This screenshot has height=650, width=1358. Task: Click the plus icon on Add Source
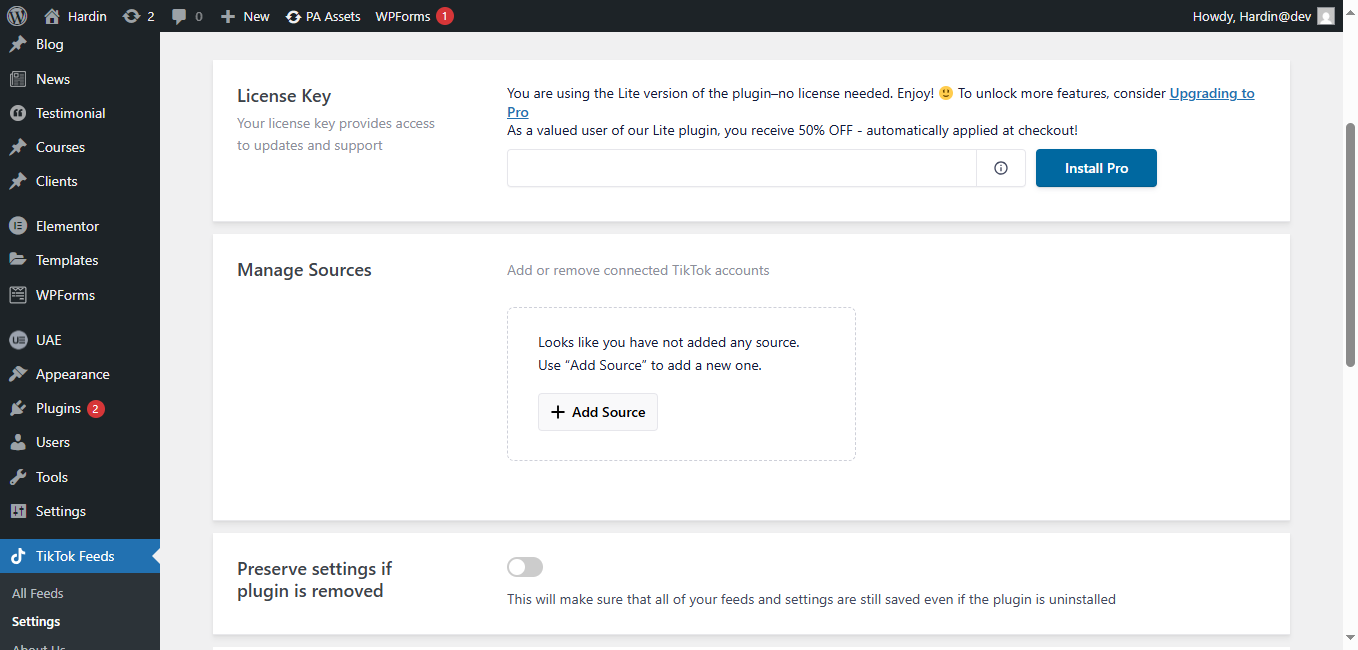pyautogui.click(x=558, y=412)
